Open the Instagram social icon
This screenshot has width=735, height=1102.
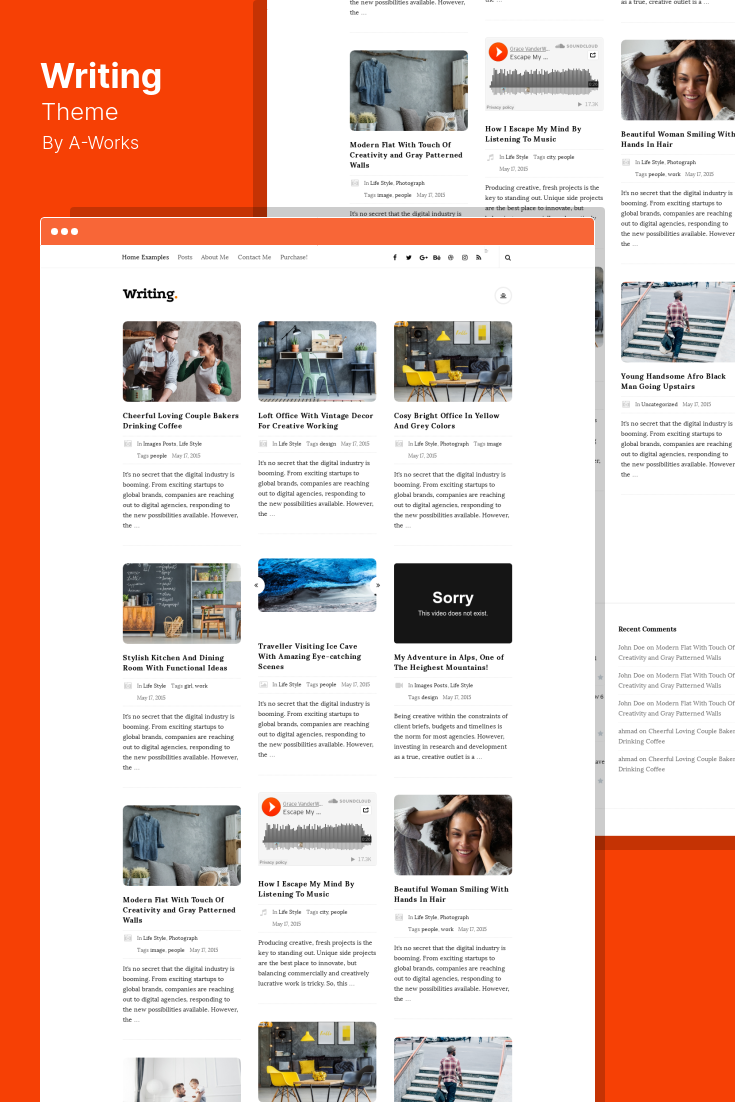(x=464, y=258)
